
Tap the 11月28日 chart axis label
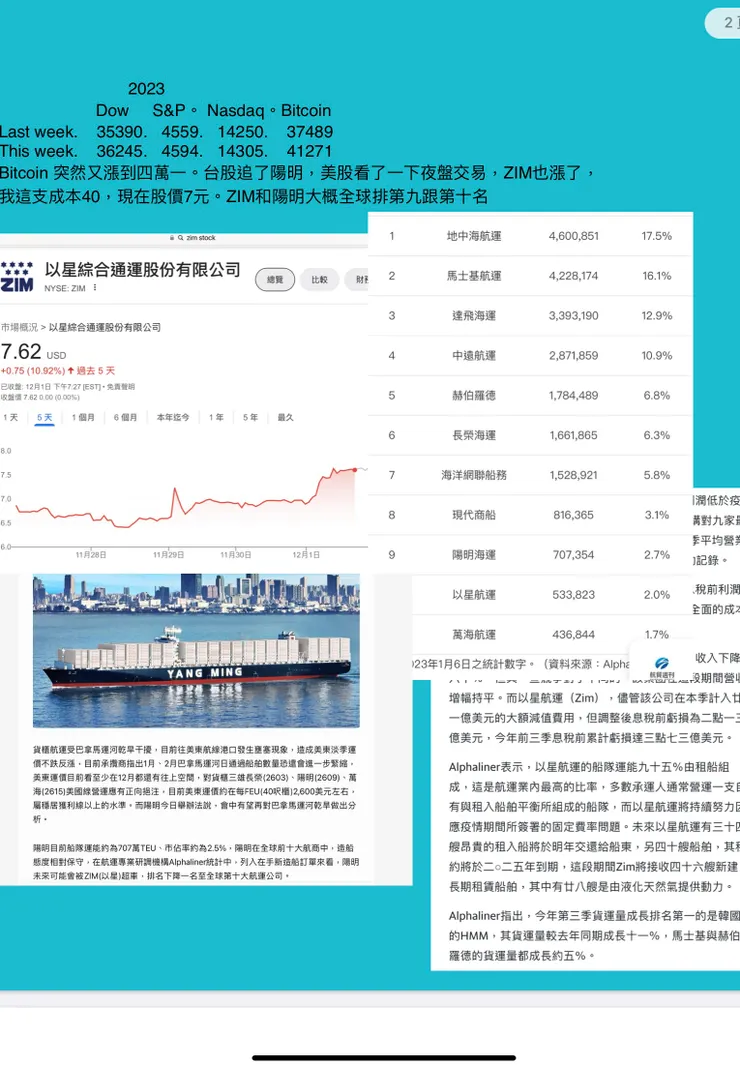tap(91, 555)
